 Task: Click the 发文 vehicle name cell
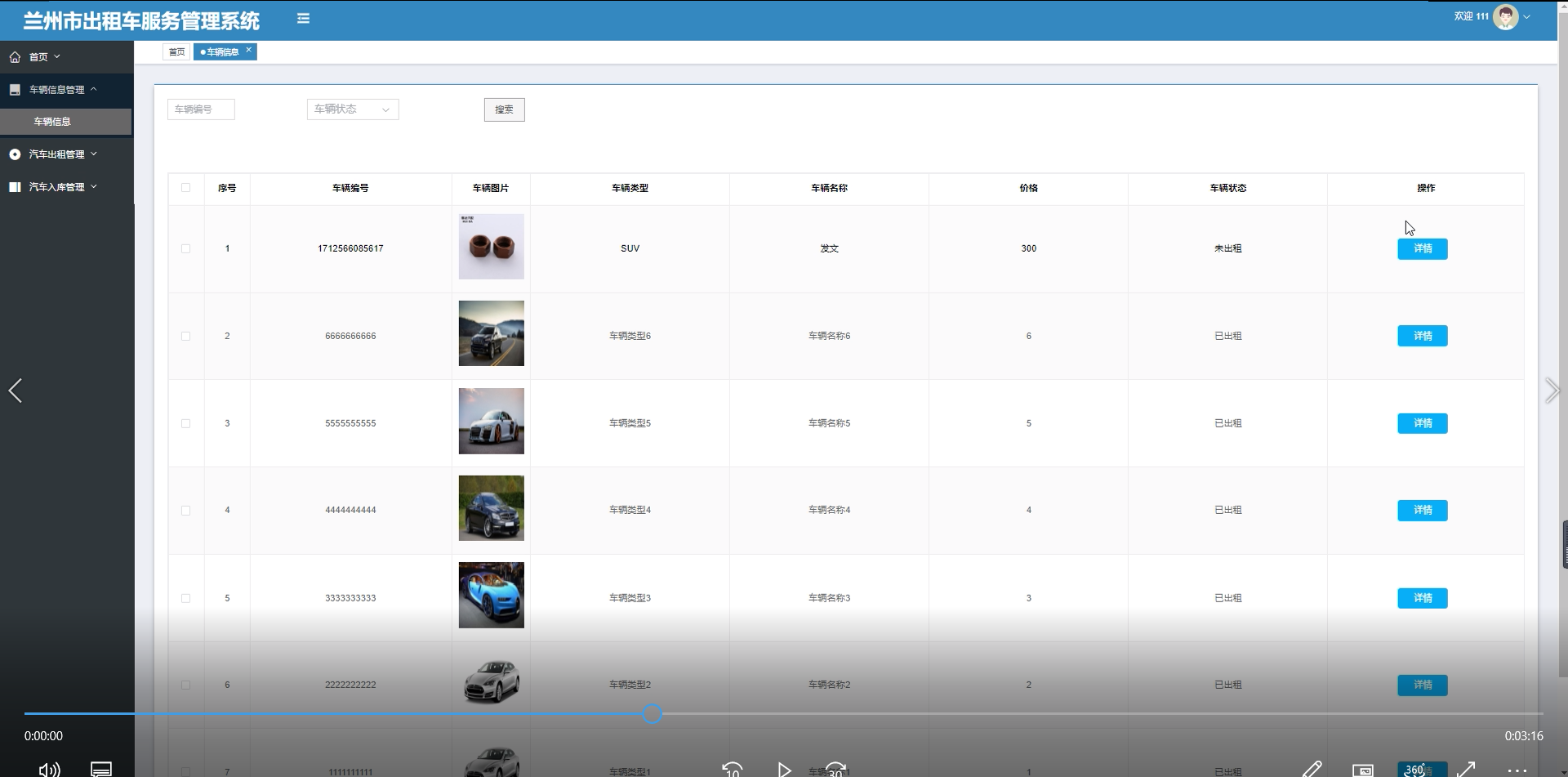[829, 248]
